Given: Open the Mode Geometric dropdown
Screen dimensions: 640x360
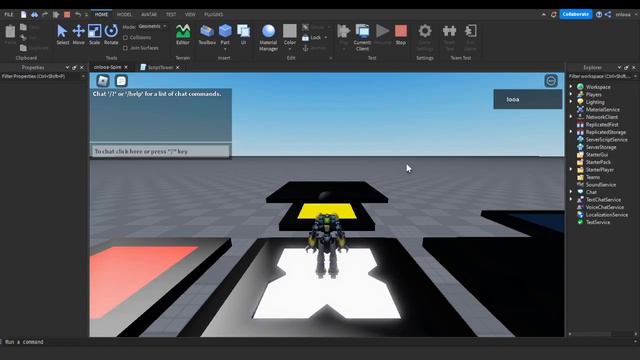Looking at the screenshot, I should [x=152, y=27].
